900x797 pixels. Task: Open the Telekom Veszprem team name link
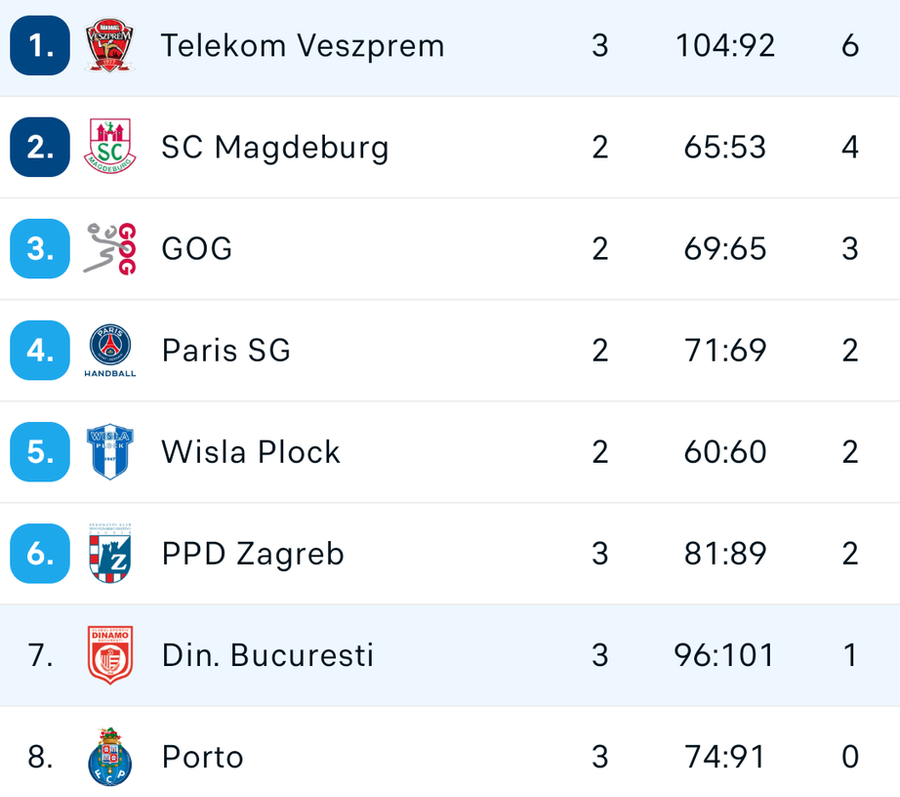[302, 46]
